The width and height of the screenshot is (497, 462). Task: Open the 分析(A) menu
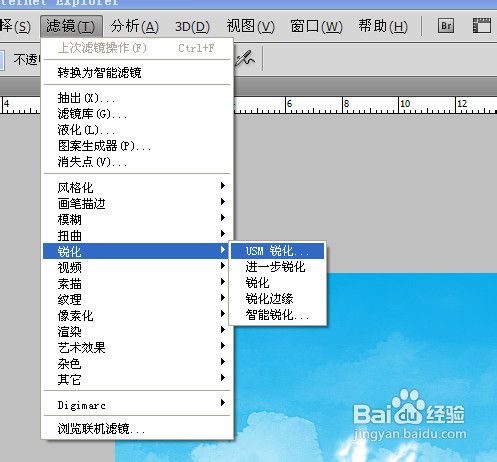click(x=135, y=26)
